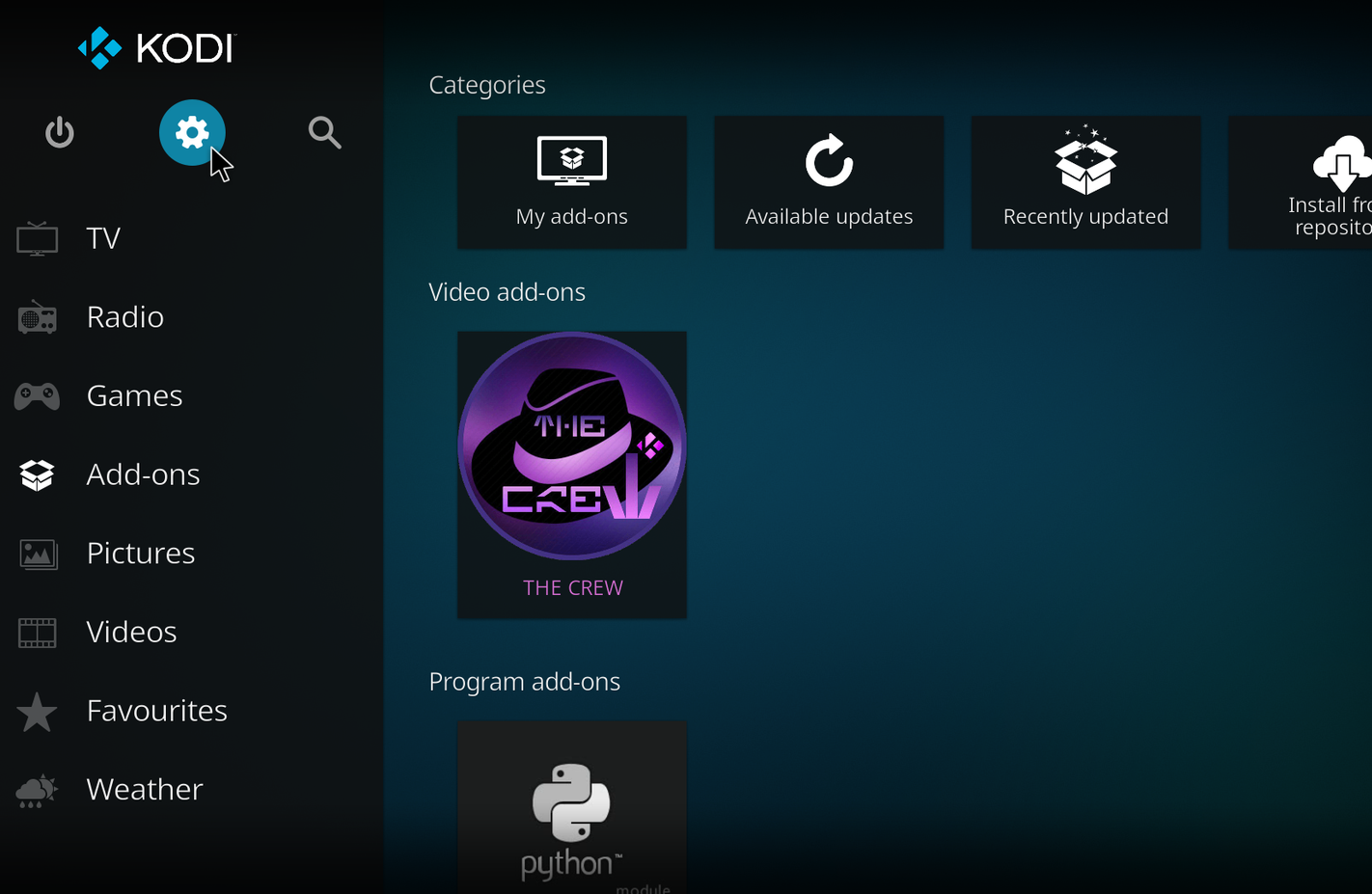
Task: Open Recently updated add-ons
Action: click(x=1084, y=182)
